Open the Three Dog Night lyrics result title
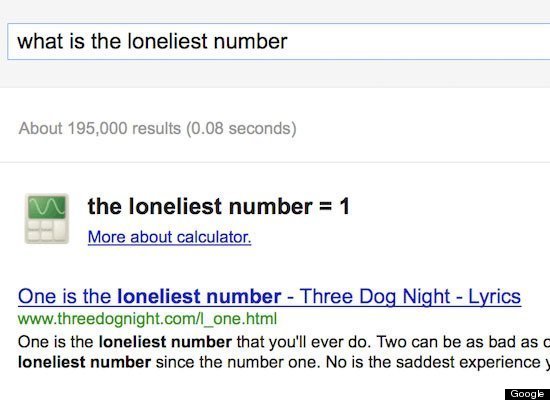 click(269, 296)
